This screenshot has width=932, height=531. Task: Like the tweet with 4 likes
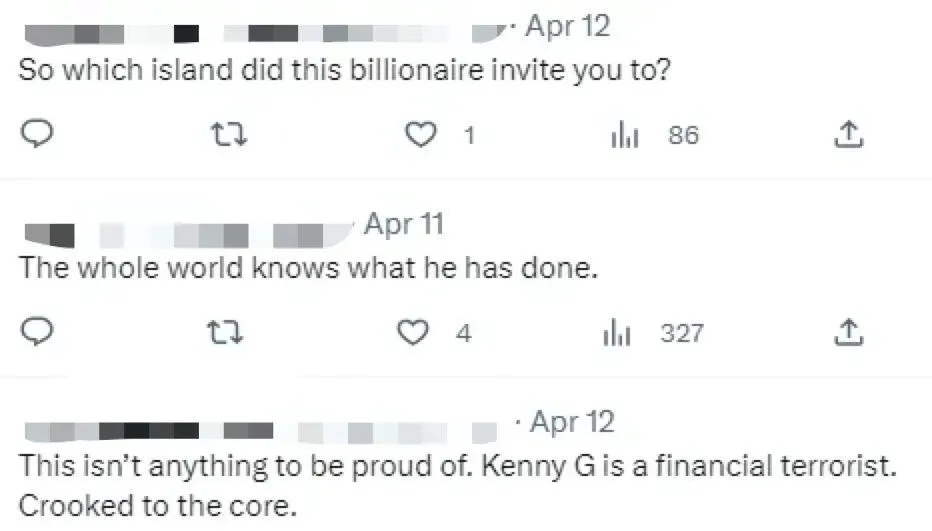coord(413,332)
